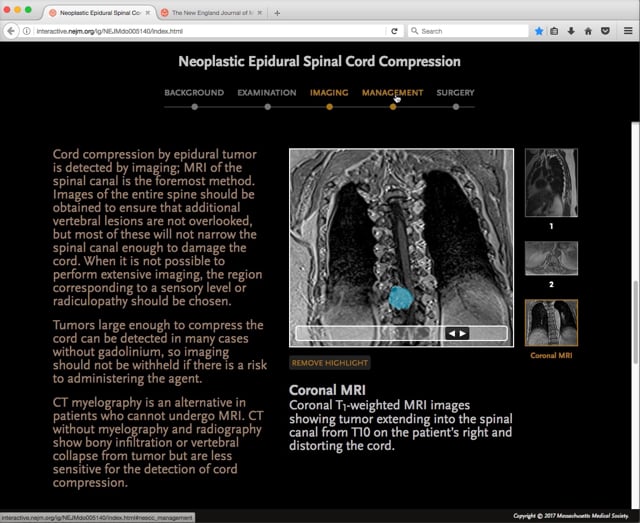Open the hamburger menu icon
The width and height of the screenshot is (640, 523).
click(628, 31)
